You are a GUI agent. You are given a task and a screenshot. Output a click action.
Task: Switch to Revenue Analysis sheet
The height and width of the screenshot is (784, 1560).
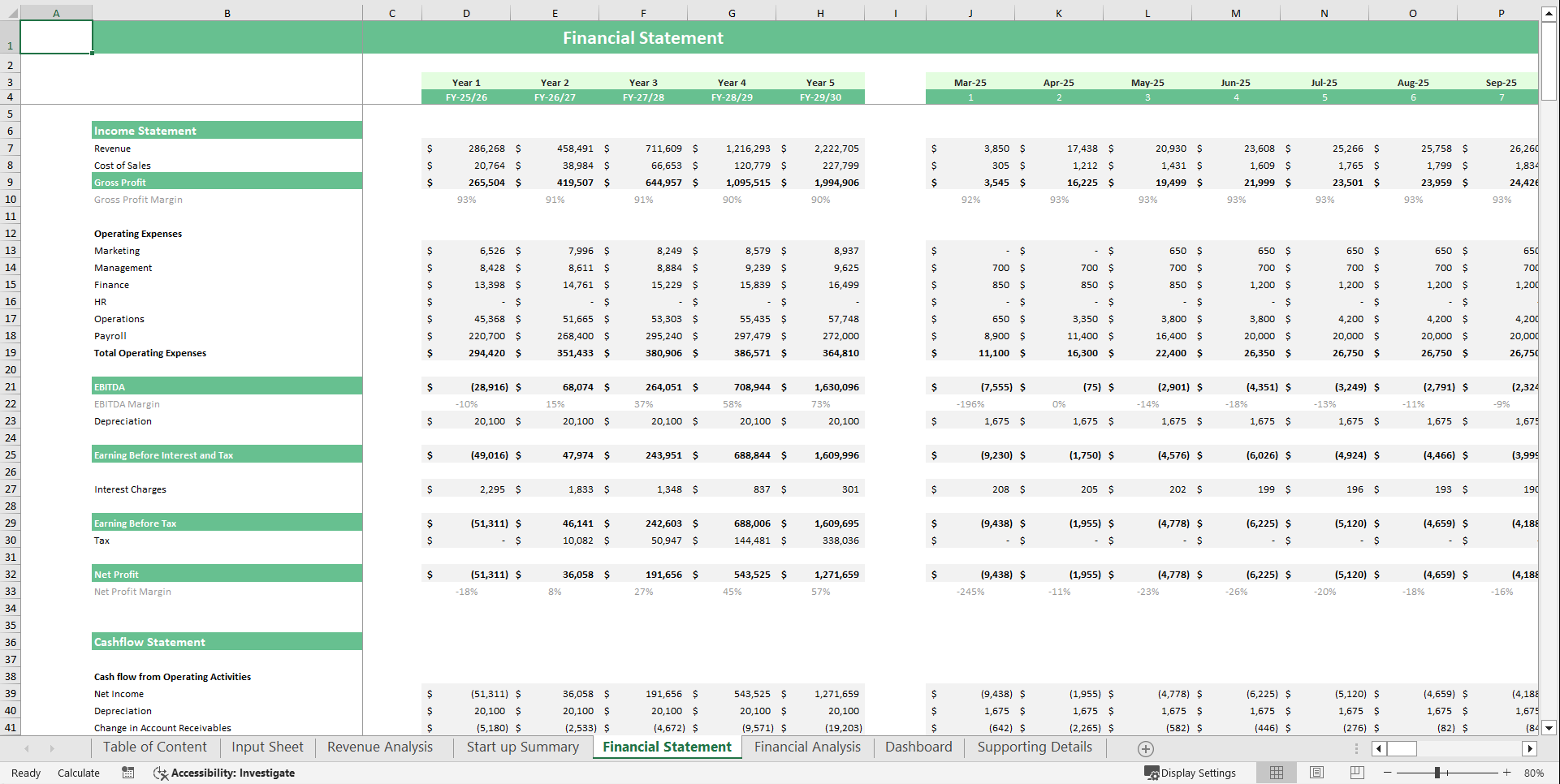tap(379, 747)
